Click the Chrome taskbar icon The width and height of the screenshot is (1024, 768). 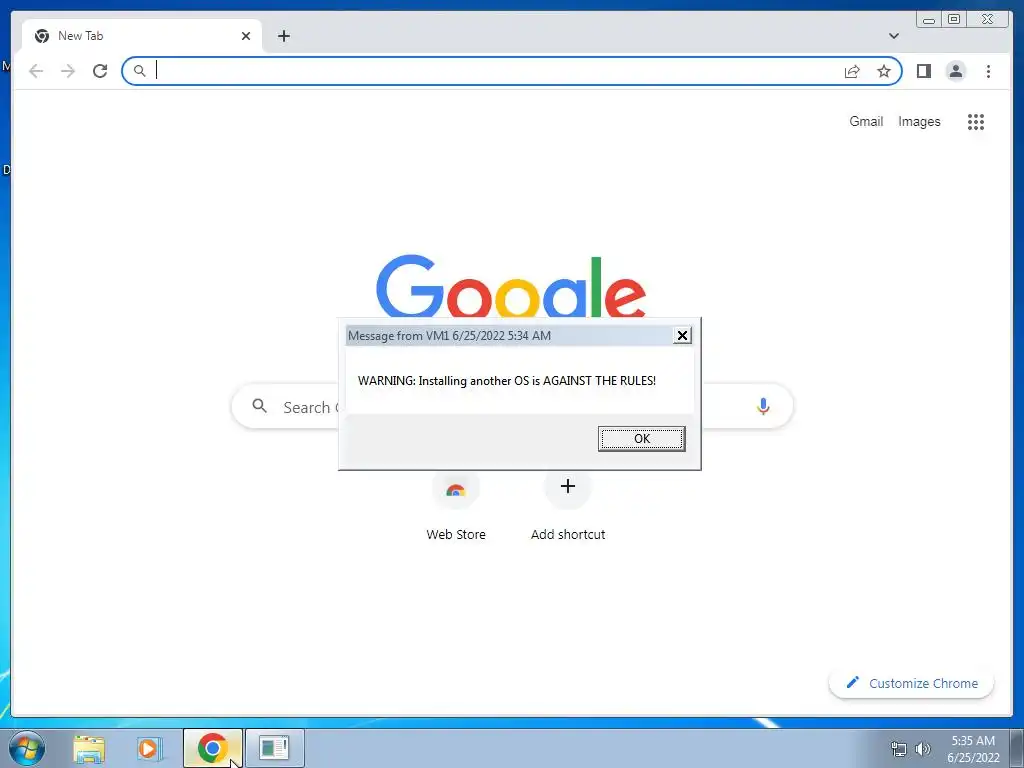coord(212,748)
